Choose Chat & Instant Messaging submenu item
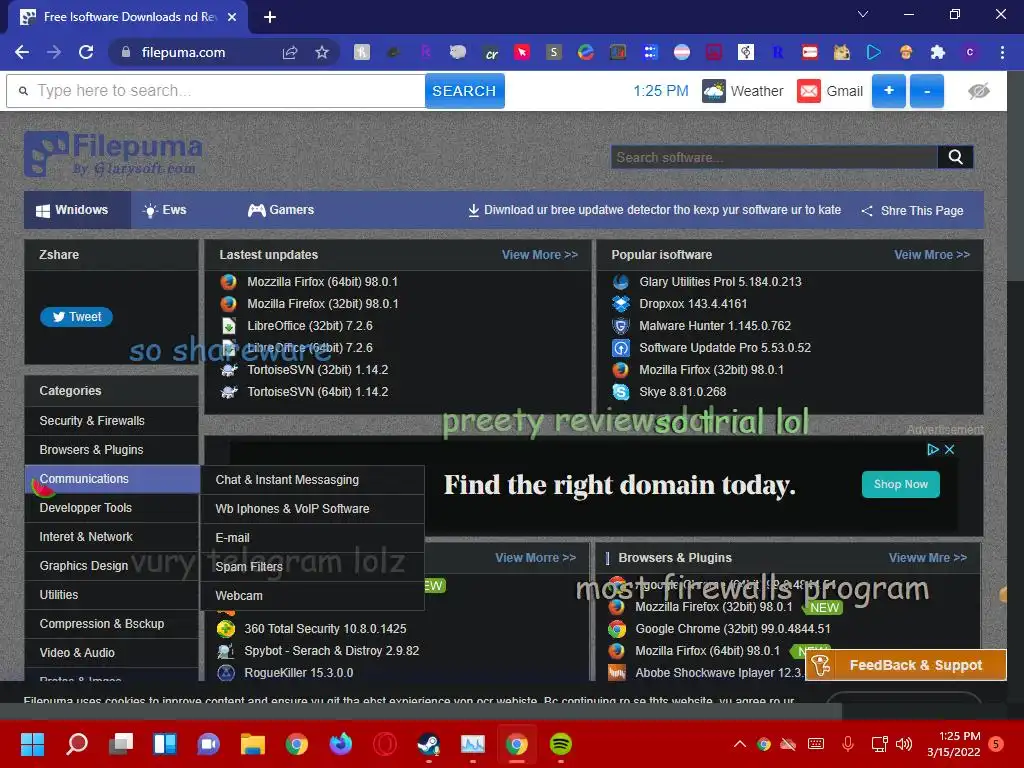Viewport: 1024px width, 768px height. [x=312, y=479]
